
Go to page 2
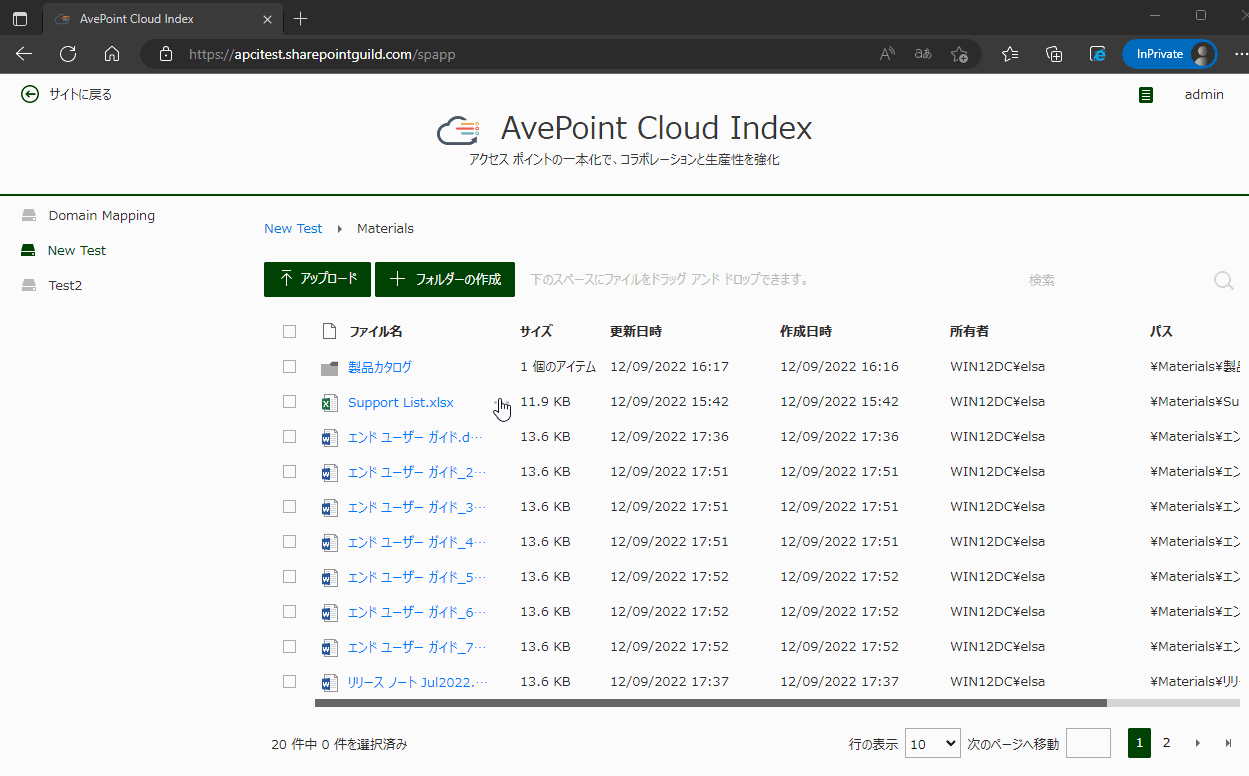1166,742
